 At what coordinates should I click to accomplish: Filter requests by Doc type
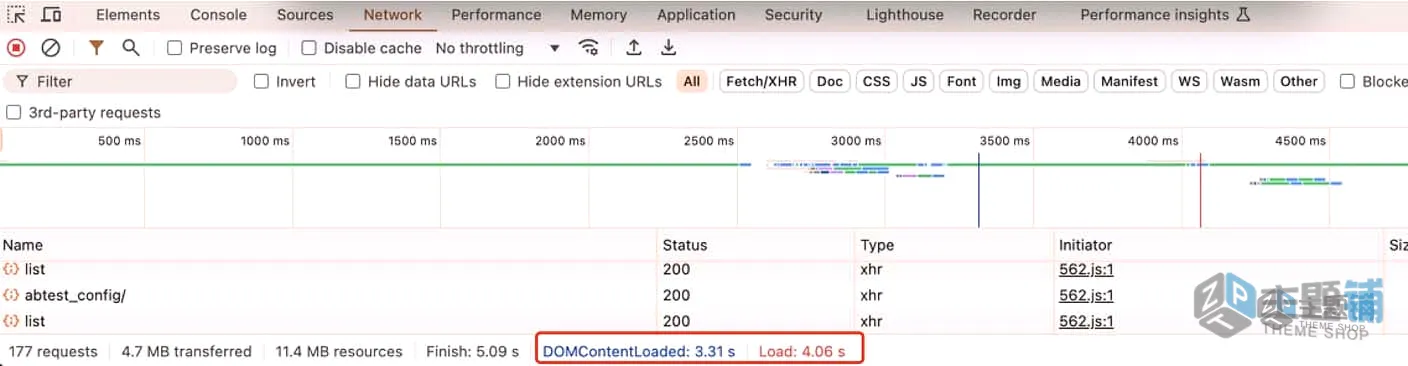pyautogui.click(x=830, y=82)
